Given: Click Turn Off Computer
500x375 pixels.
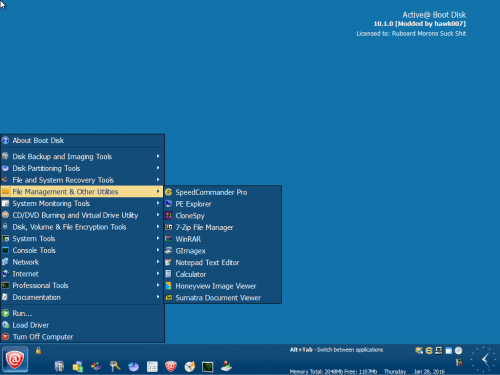Looking at the screenshot, I should (x=82, y=337).
